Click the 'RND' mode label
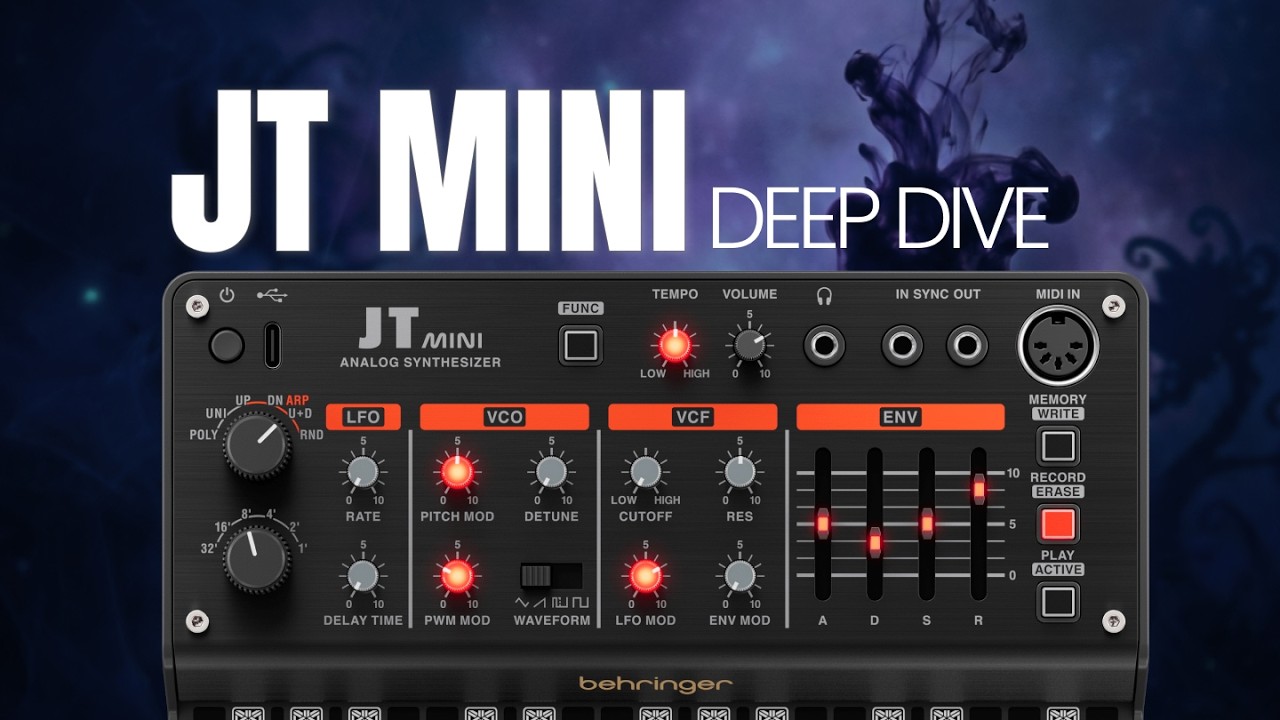Image resolution: width=1280 pixels, height=720 pixels. (311, 435)
